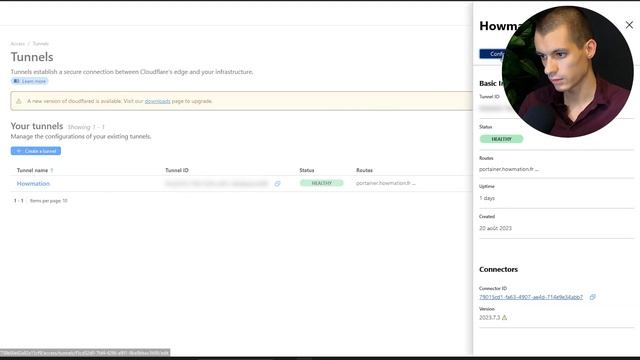Click the created date 20 août 2023
This screenshot has height=360, width=640.
coord(495,228)
